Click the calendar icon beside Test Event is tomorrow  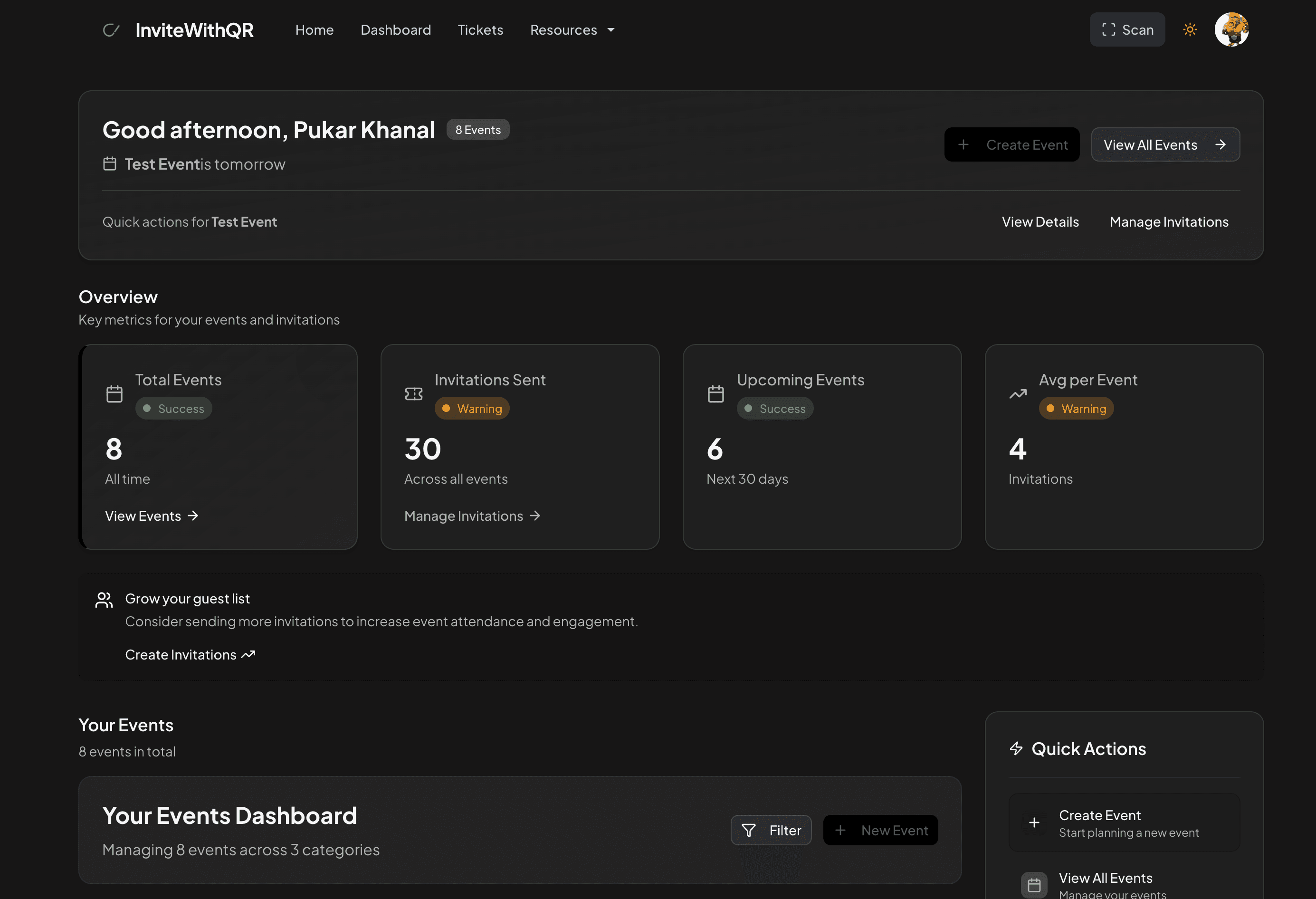tap(110, 164)
